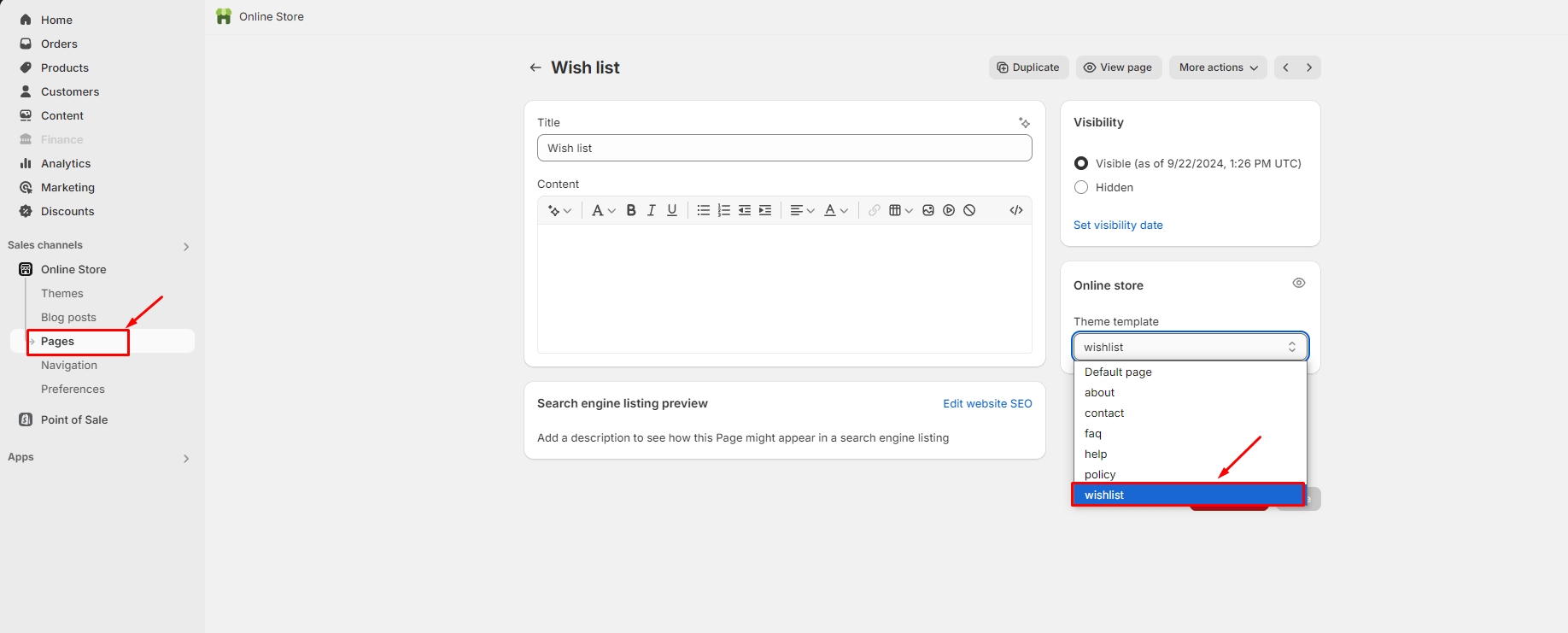Expand the text color dropdown

point(835,210)
